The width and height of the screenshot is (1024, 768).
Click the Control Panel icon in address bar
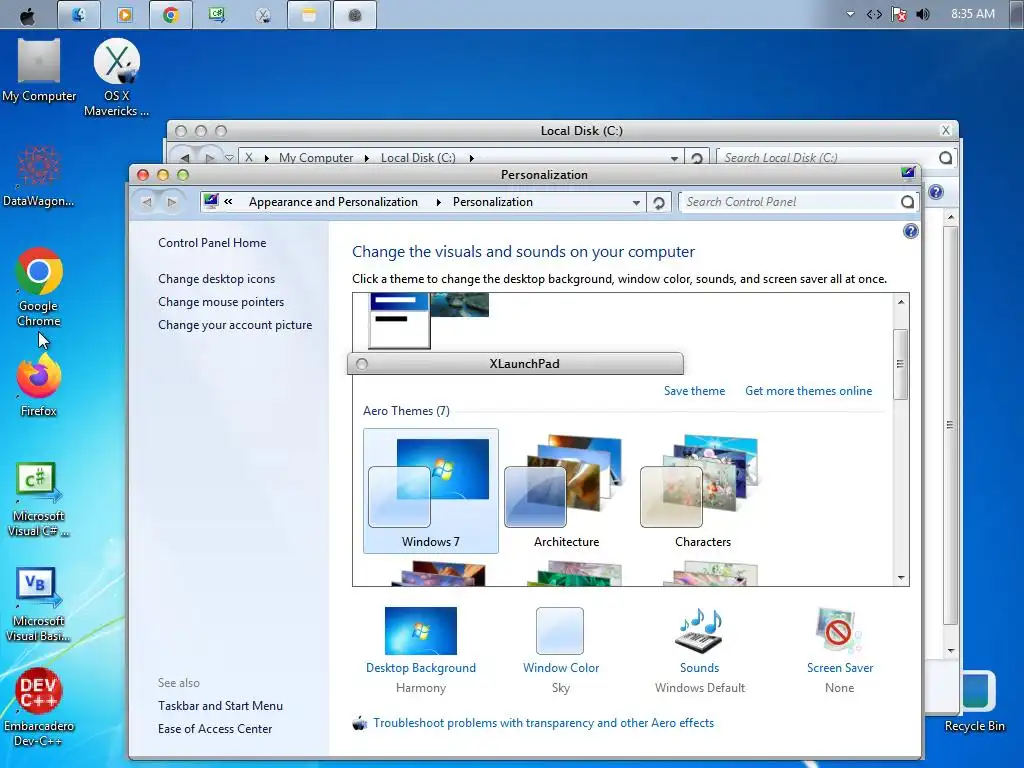(210, 201)
